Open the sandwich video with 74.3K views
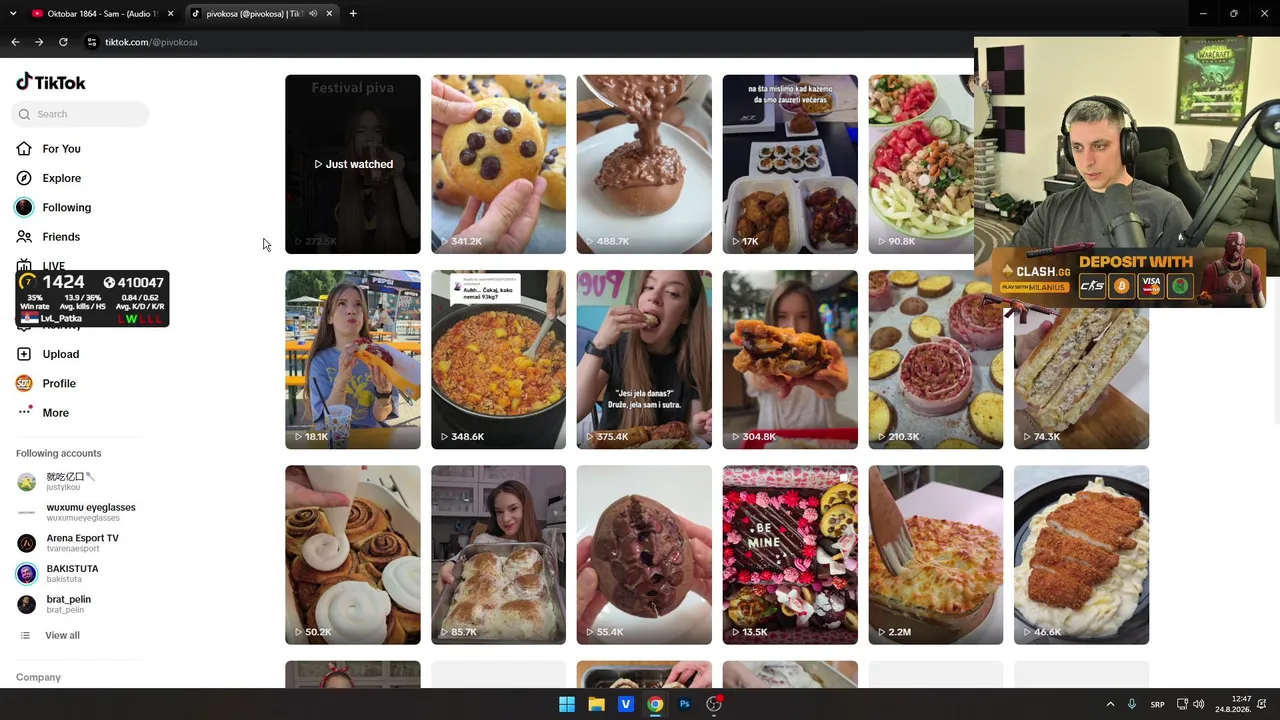 click(x=1082, y=378)
